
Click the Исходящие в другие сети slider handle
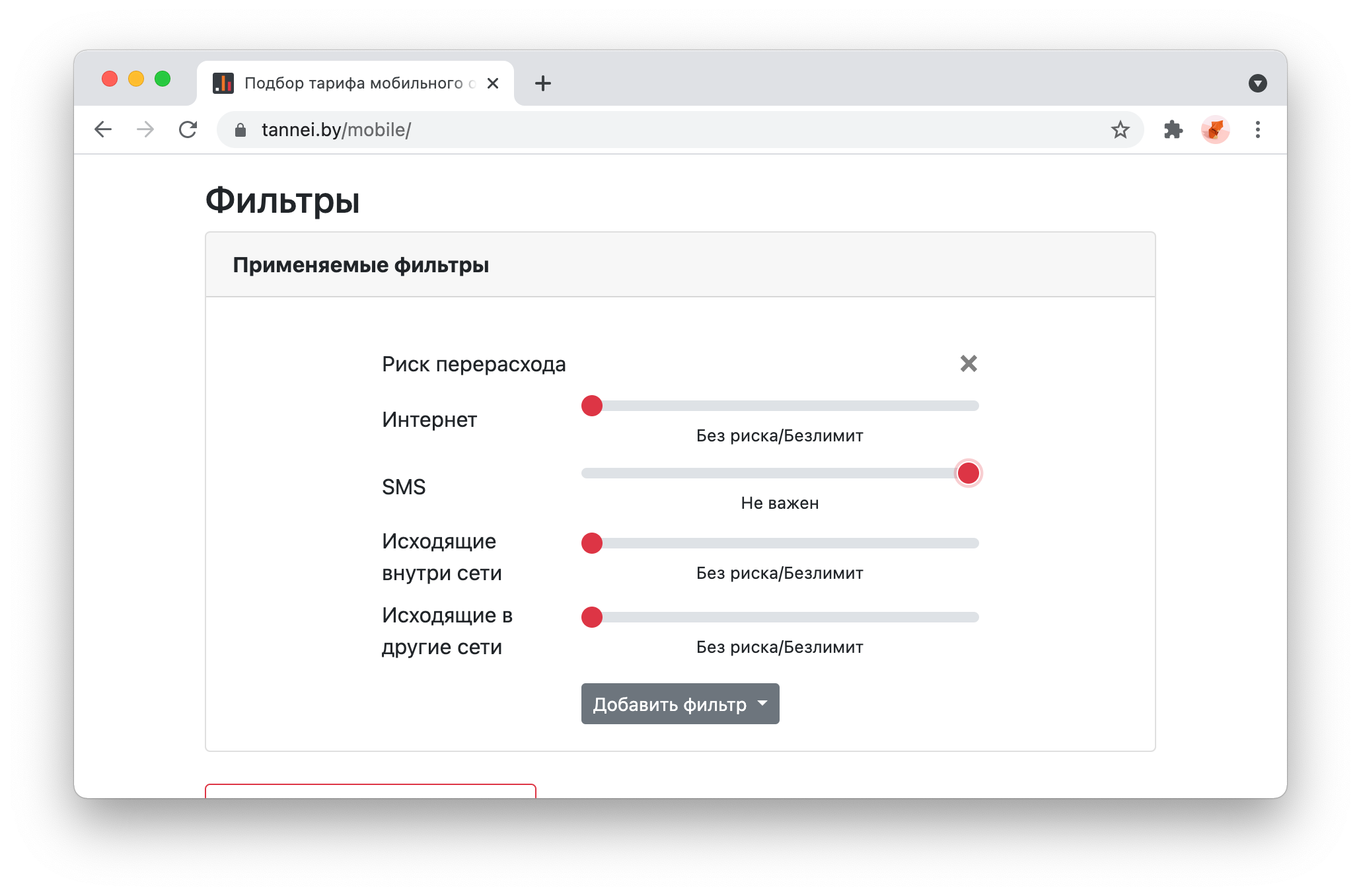point(591,617)
